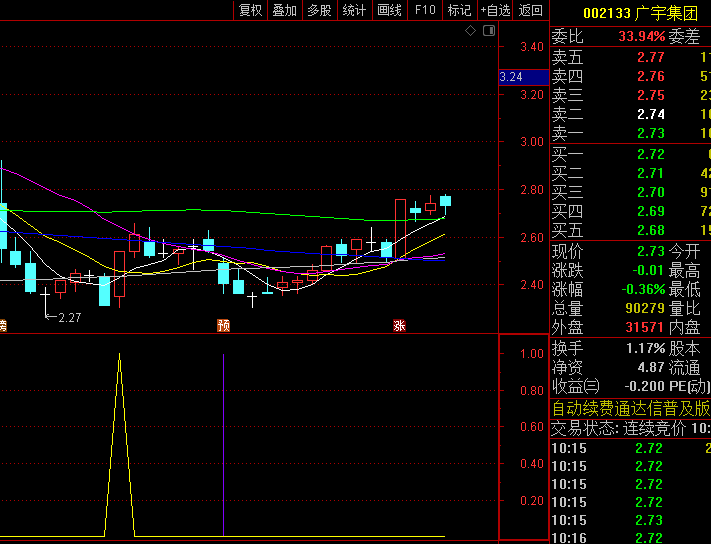Select the 多股 multi-stock view

pyautogui.click(x=319, y=10)
